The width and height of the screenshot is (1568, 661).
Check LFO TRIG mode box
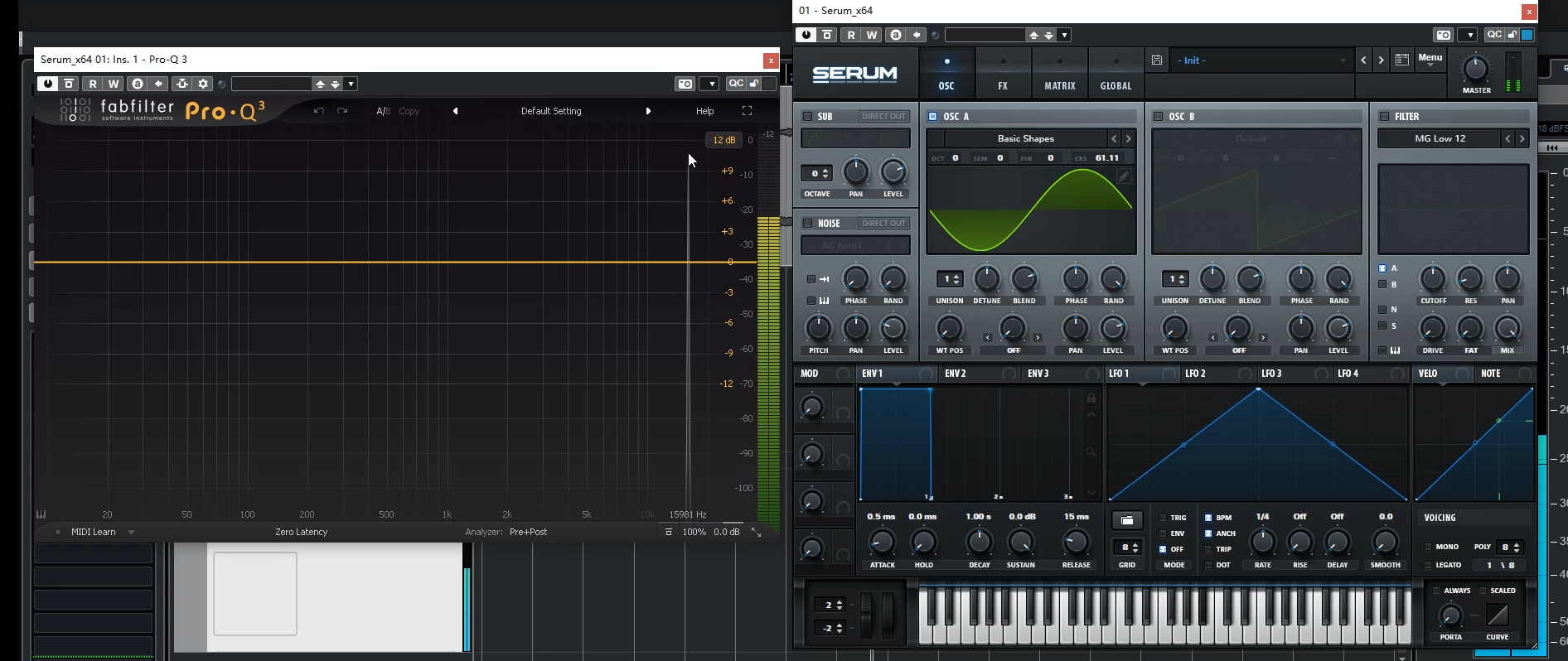point(1163,518)
